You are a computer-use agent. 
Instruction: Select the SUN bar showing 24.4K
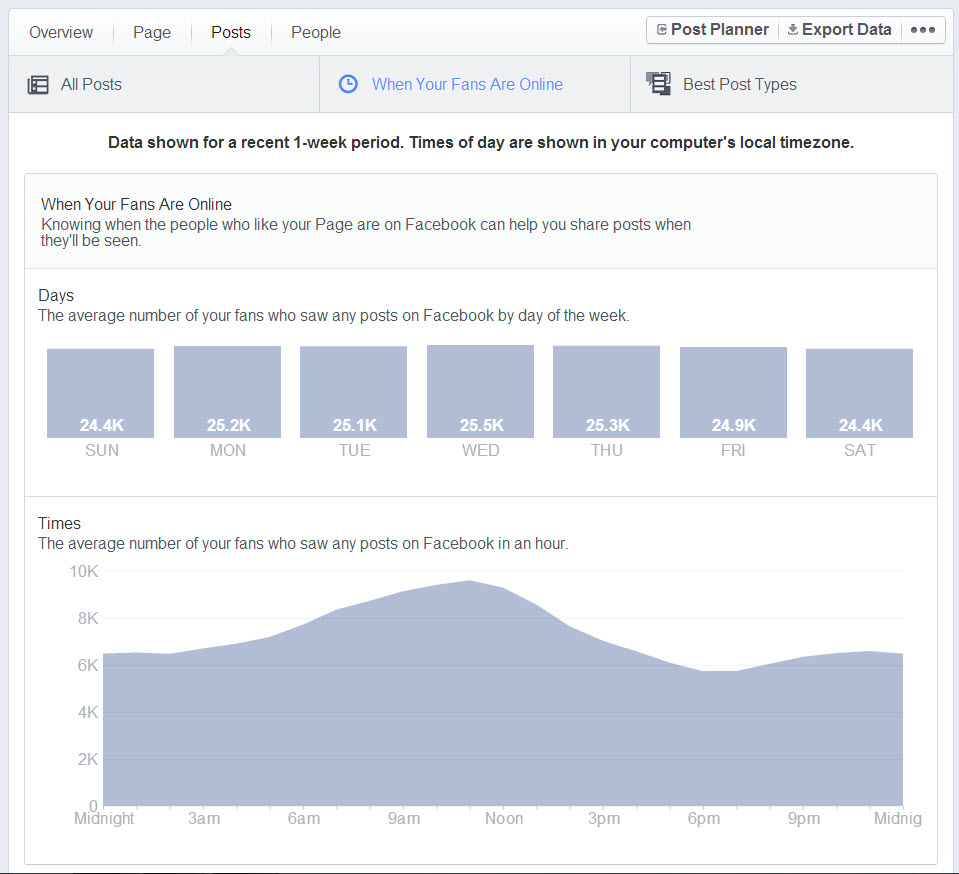100,392
